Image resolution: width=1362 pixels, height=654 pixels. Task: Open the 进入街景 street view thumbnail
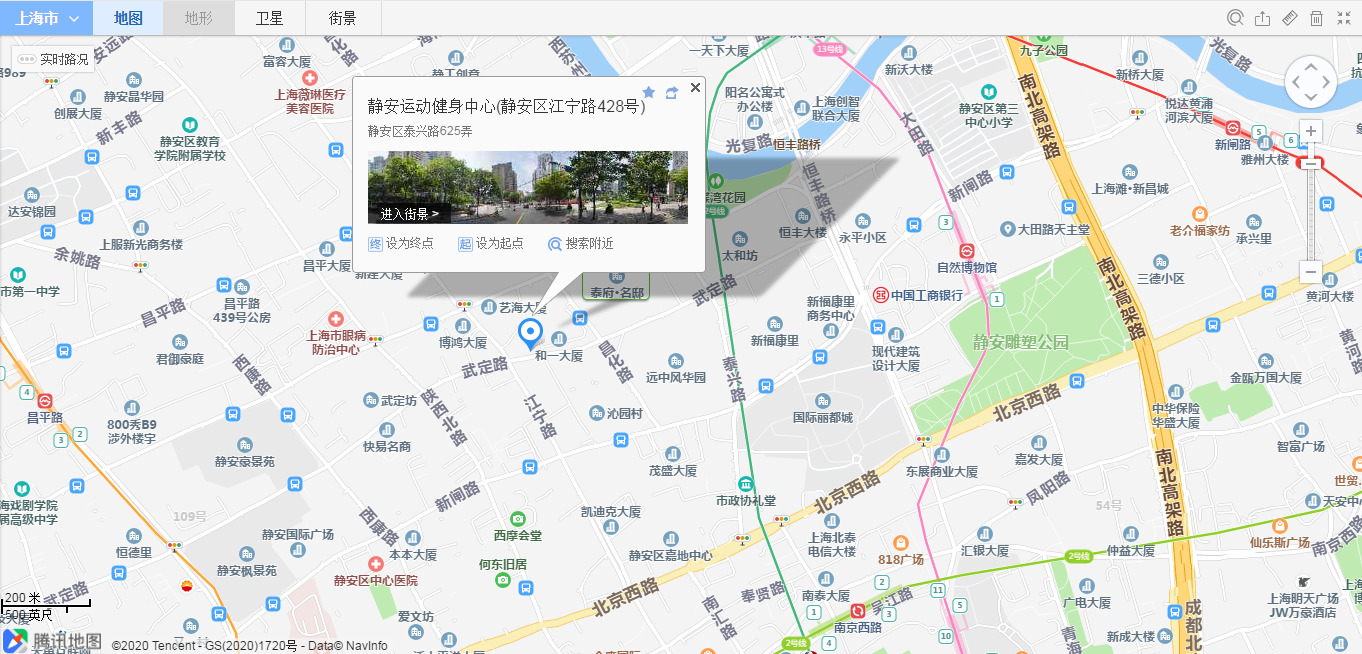click(528, 187)
